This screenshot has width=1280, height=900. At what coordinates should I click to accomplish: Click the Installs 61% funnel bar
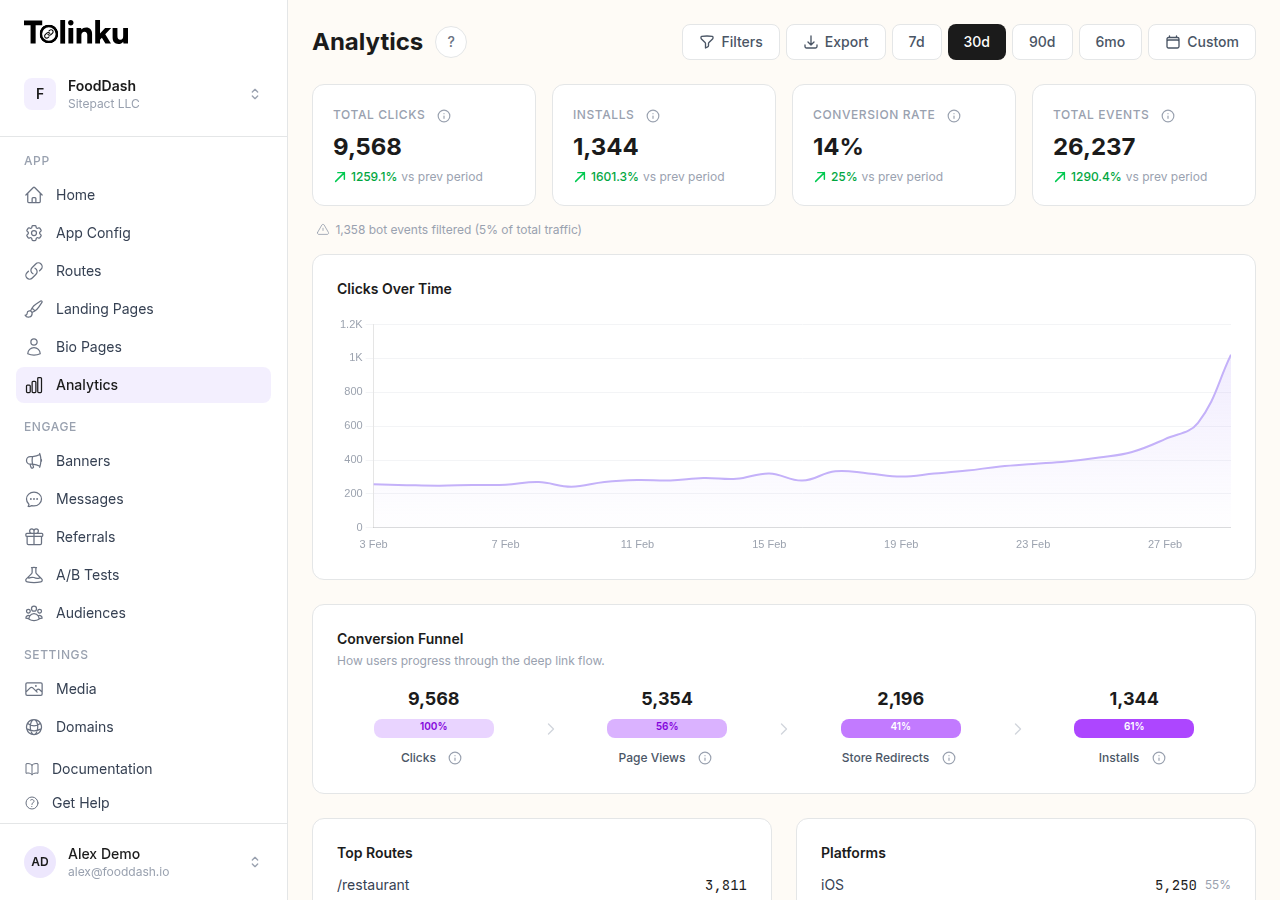pyautogui.click(x=1133, y=728)
